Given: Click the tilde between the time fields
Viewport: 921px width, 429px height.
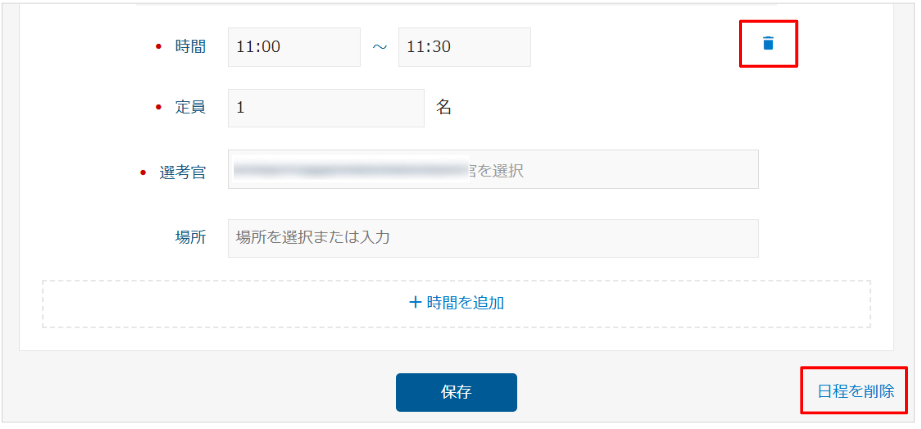Looking at the screenshot, I should (379, 47).
